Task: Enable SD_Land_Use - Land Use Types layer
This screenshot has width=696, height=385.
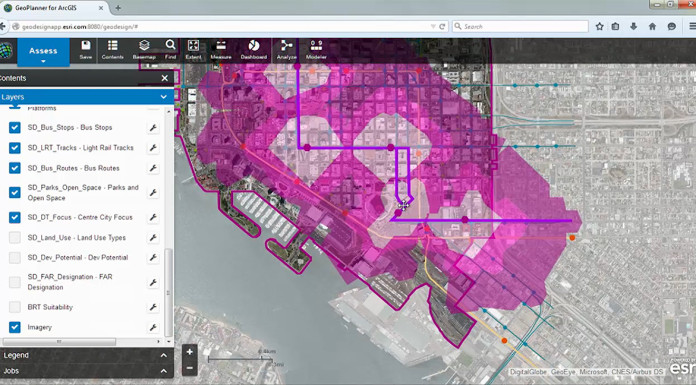Action: pyautogui.click(x=15, y=238)
